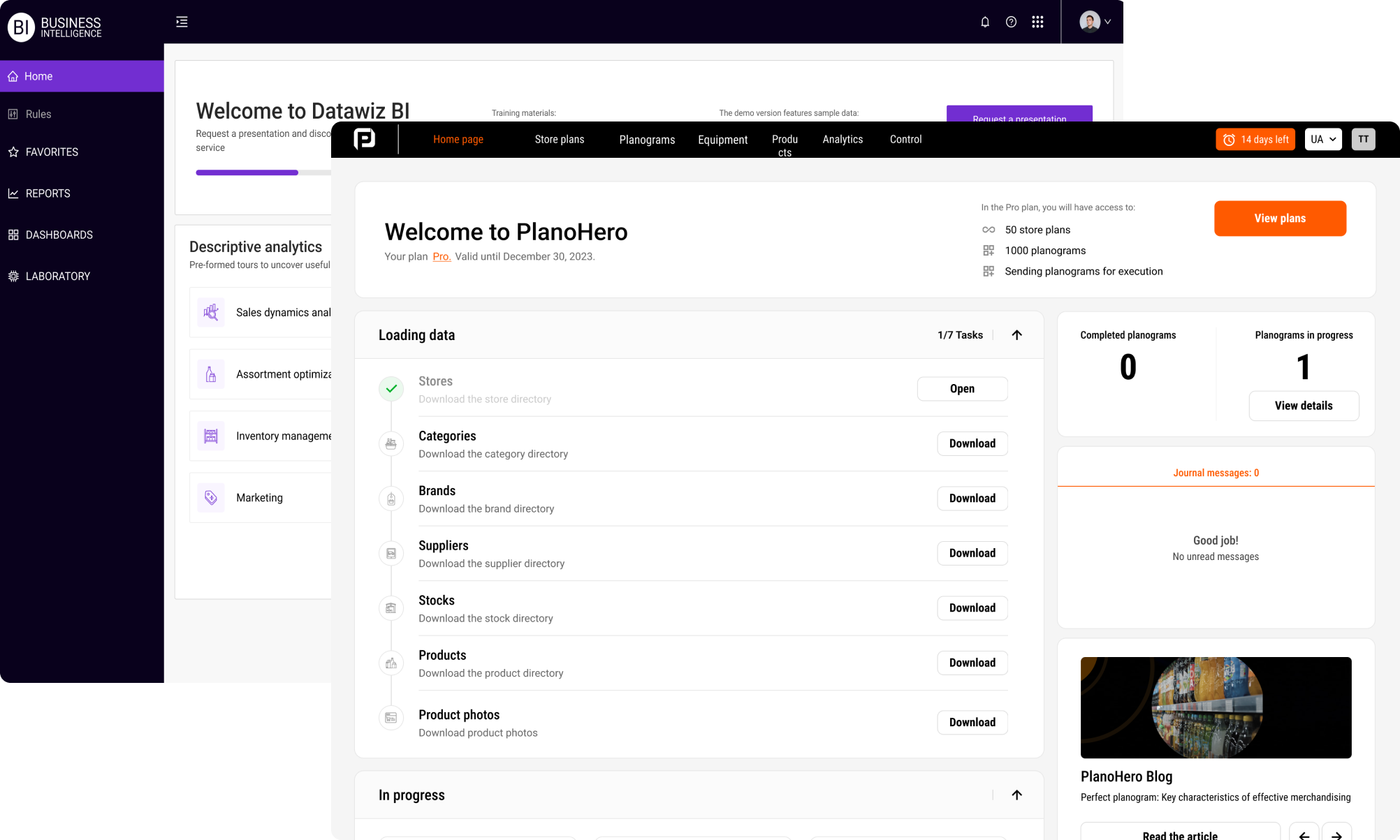Download the stock directory
The image size is (1400, 840).
[x=972, y=608]
